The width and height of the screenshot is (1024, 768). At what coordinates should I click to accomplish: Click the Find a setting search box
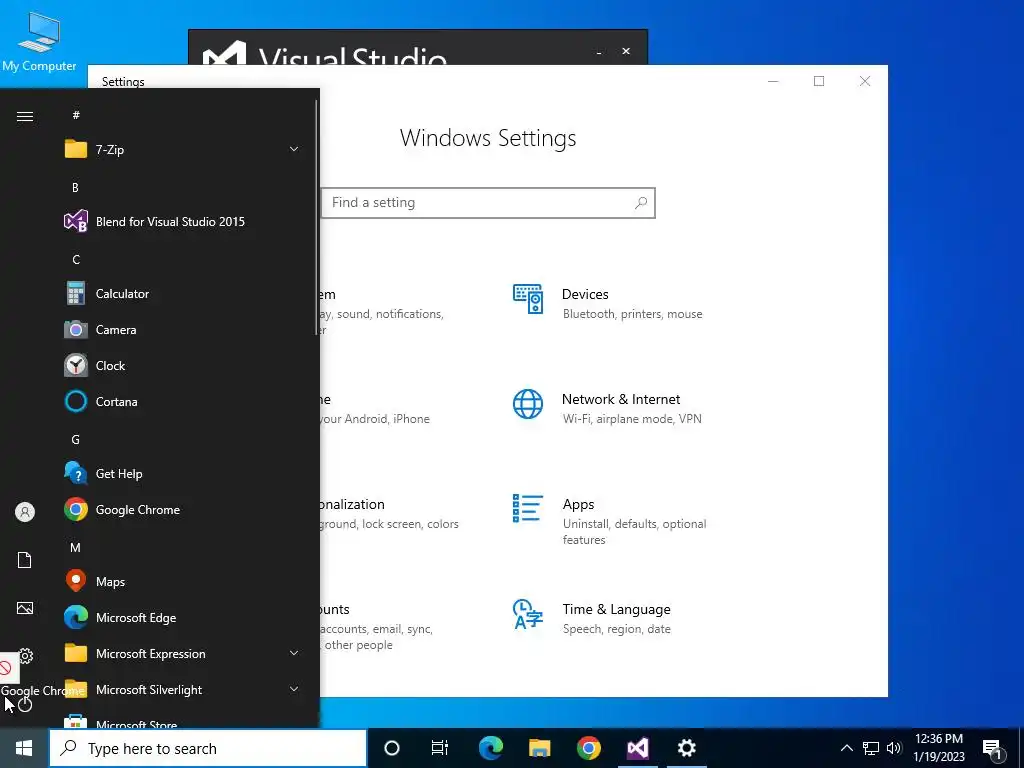tap(488, 202)
